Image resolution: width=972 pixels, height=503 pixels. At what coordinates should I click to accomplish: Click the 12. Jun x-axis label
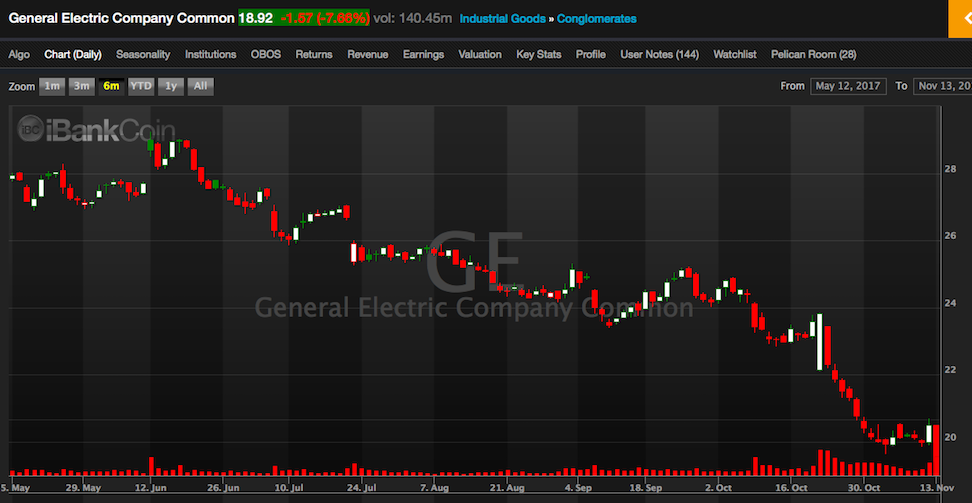coord(151,487)
